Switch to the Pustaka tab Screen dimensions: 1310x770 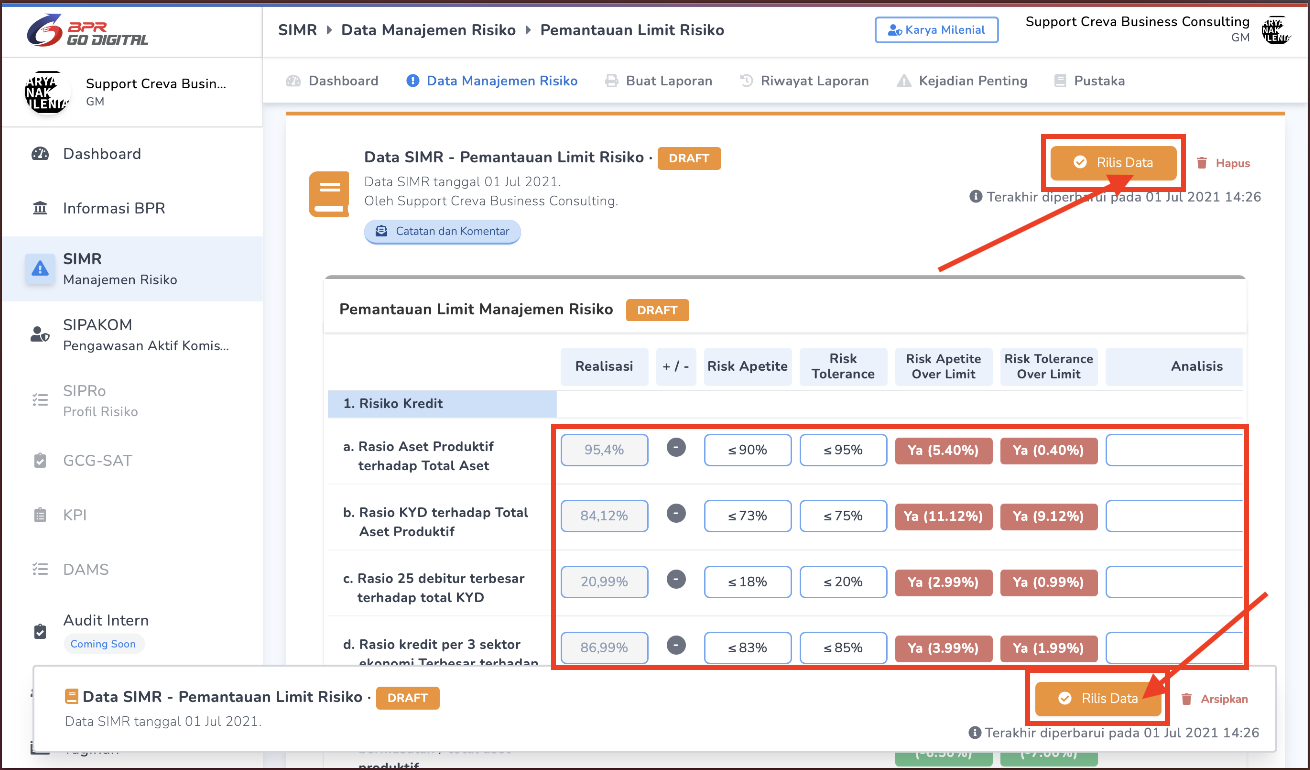pyautogui.click(x=1089, y=81)
